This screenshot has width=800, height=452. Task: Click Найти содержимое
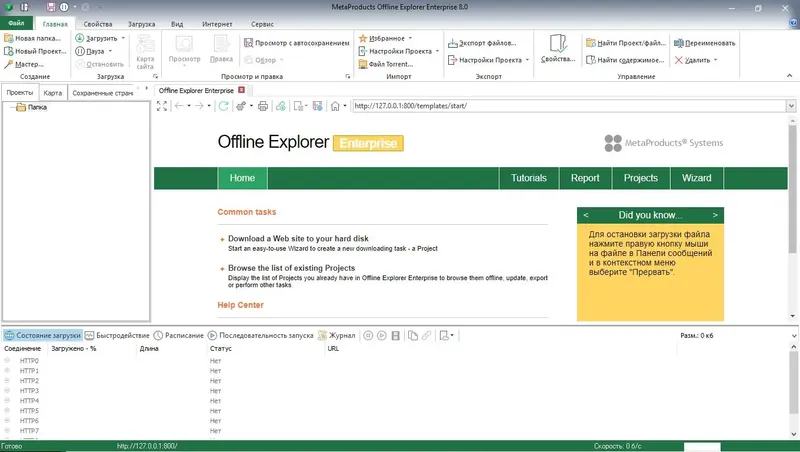point(625,60)
